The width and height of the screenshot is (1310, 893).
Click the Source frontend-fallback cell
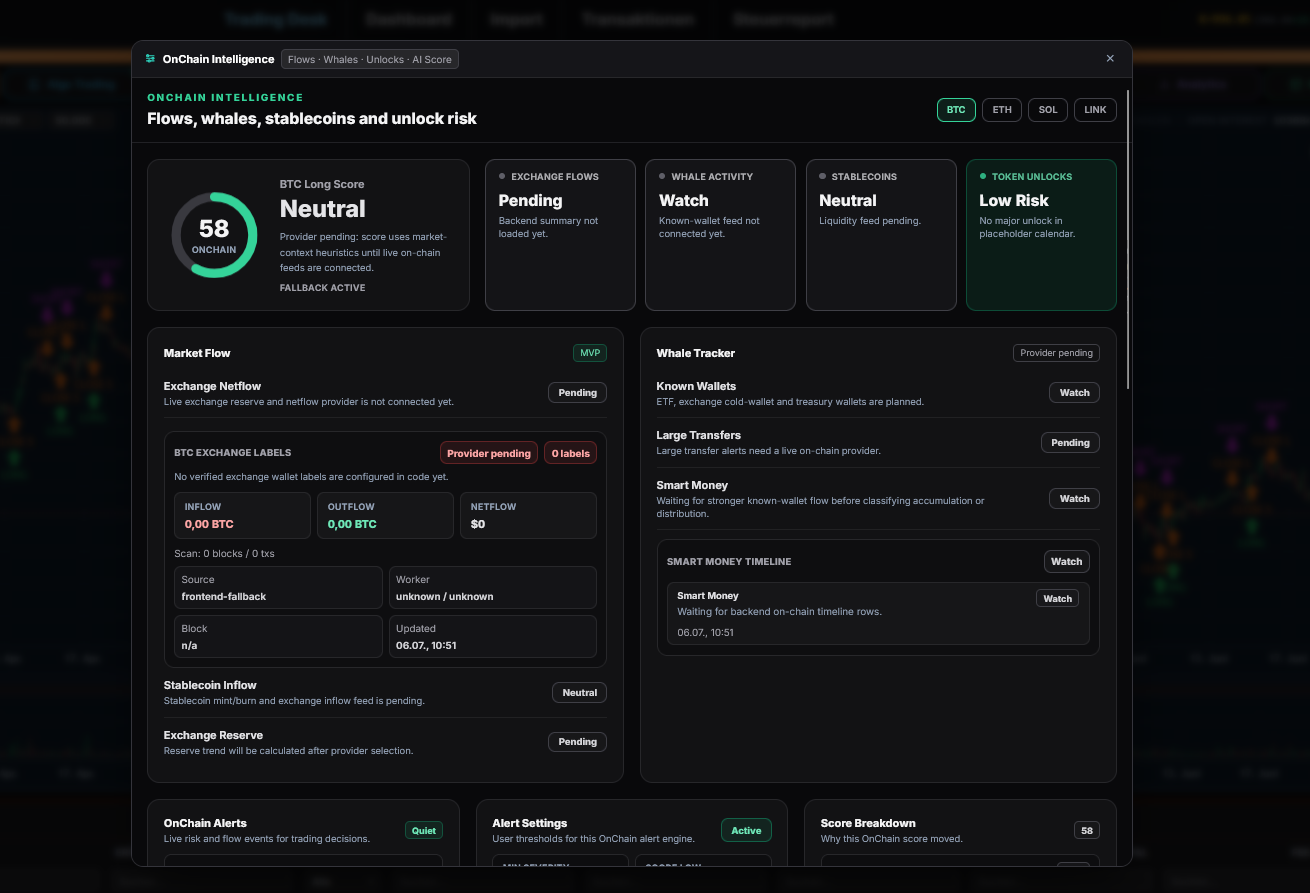pyautogui.click(x=278, y=588)
